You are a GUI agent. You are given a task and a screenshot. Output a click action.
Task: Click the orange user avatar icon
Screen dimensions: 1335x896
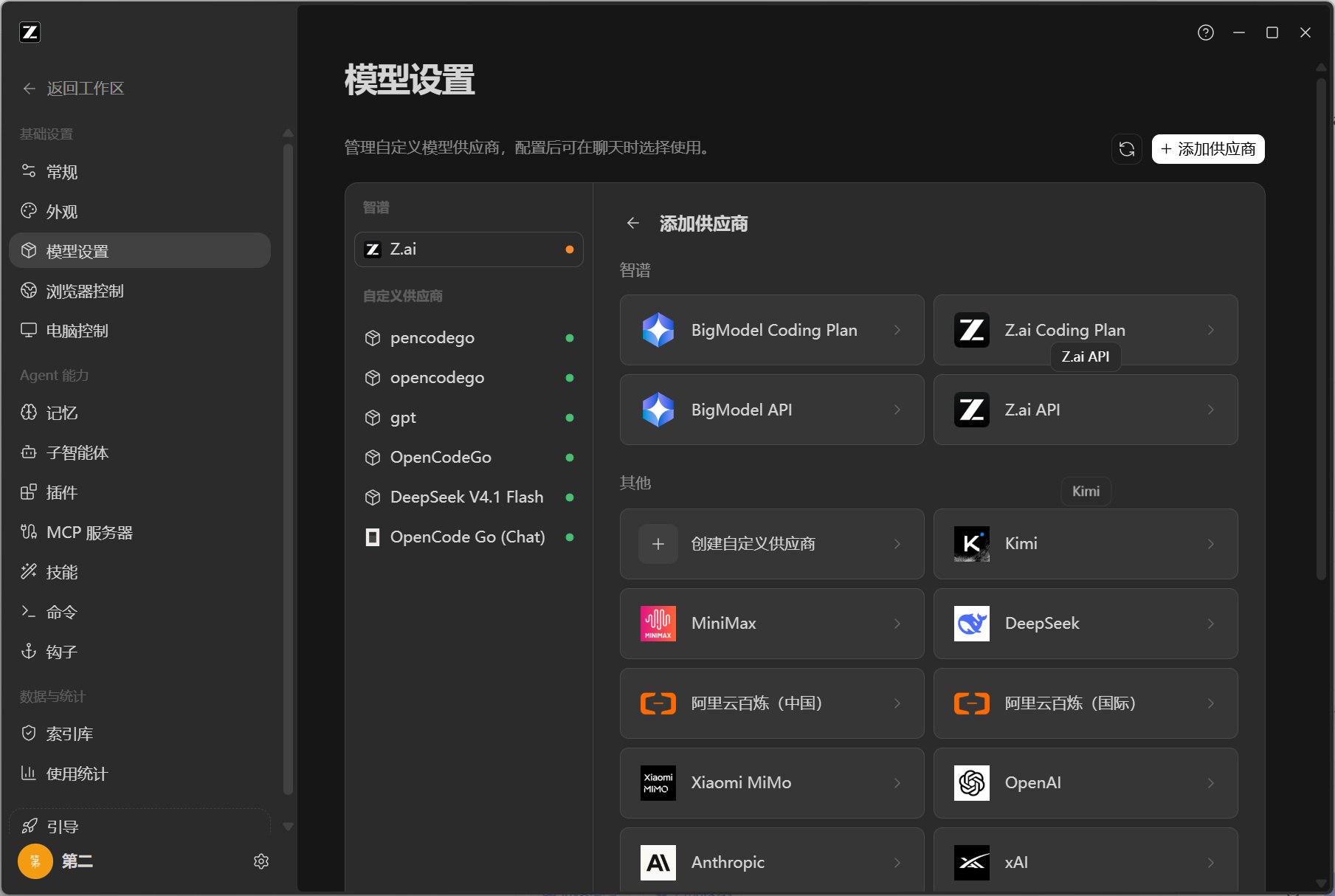coord(35,861)
